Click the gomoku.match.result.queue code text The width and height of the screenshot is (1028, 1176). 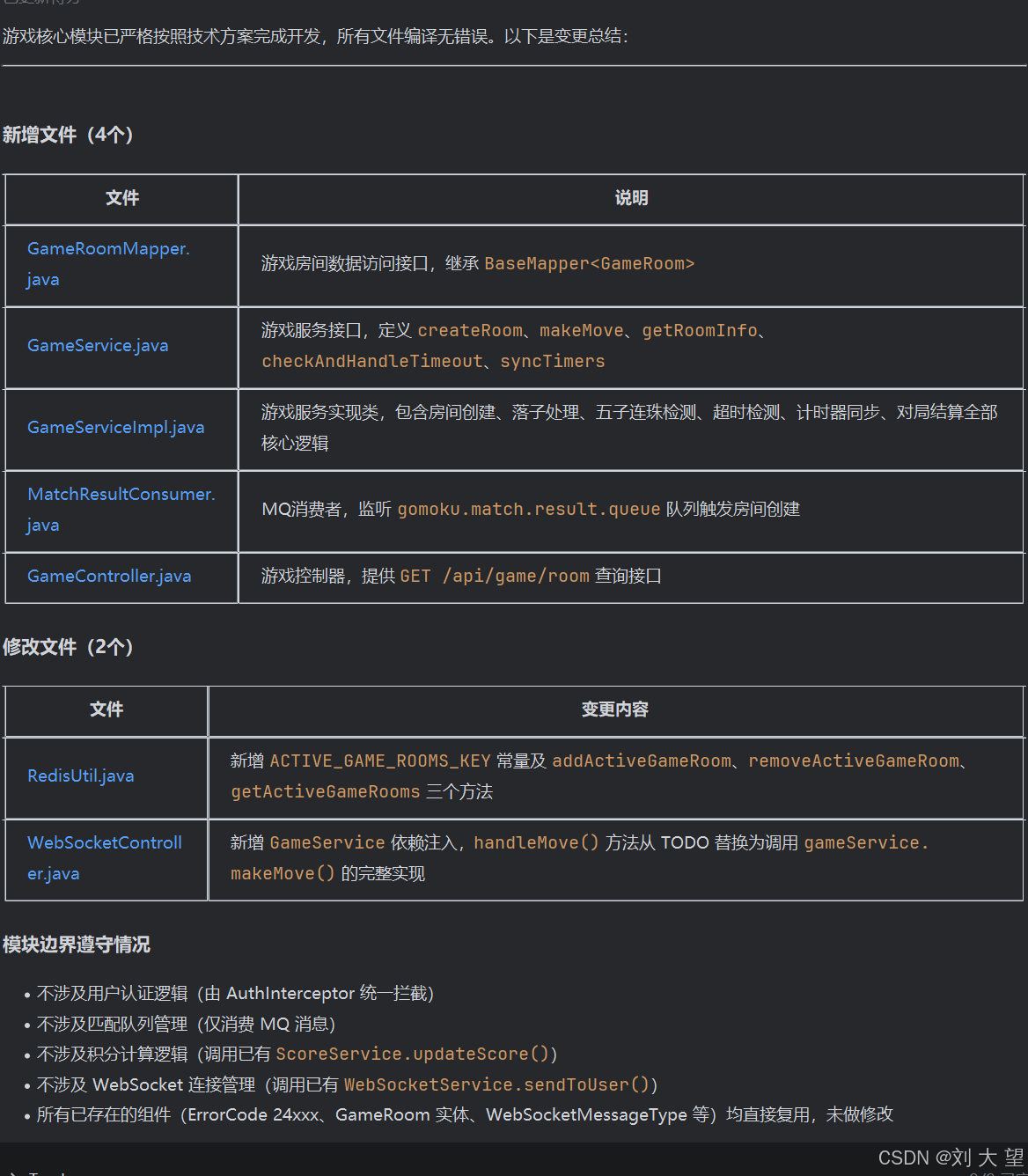(529, 510)
